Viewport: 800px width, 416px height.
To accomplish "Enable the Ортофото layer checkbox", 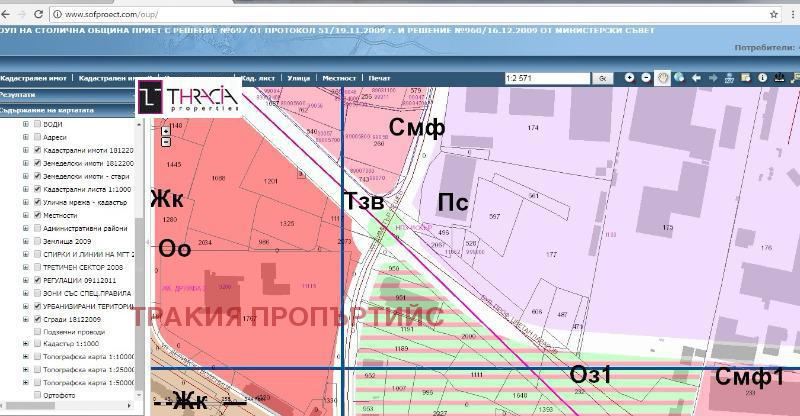I will pyautogui.click(x=37, y=395).
